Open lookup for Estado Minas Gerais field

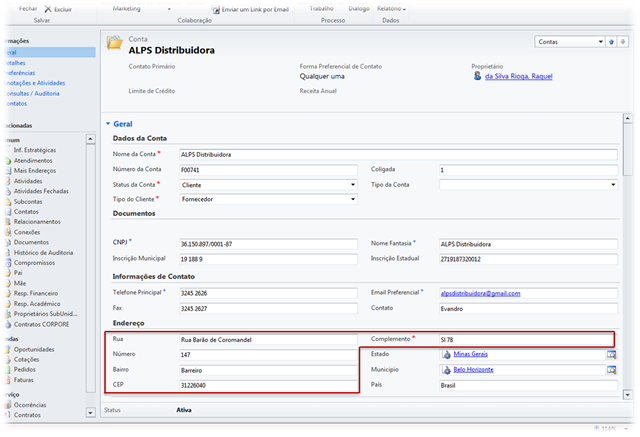pyautogui.click(x=611, y=355)
